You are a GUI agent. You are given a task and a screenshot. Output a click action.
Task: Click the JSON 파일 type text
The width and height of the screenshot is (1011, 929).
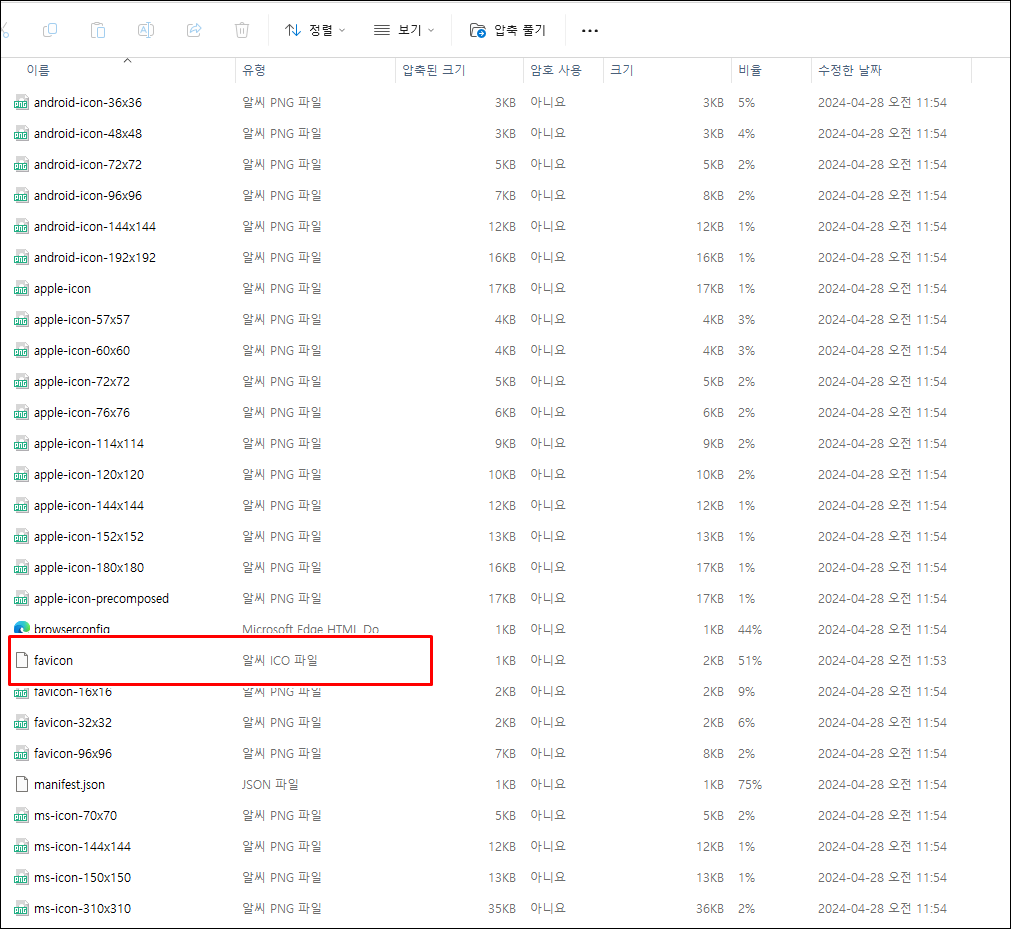coord(270,785)
